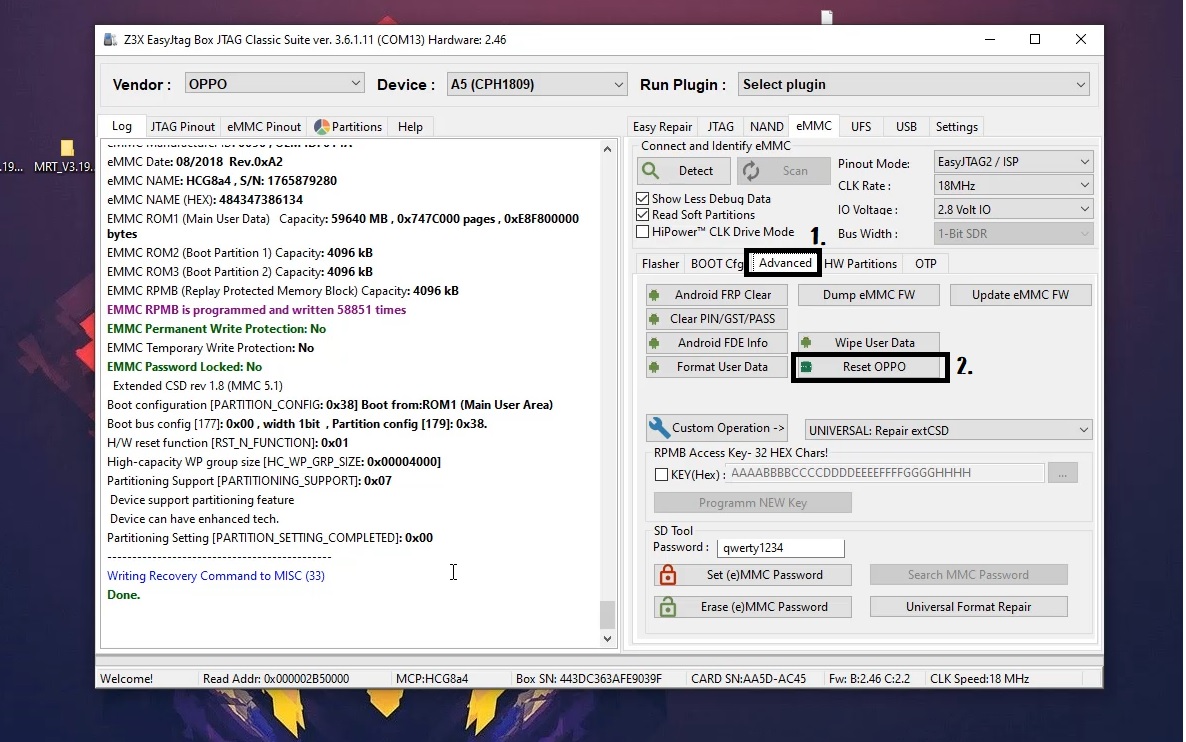Click the Dump eMMC FW button

coord(868,294)
